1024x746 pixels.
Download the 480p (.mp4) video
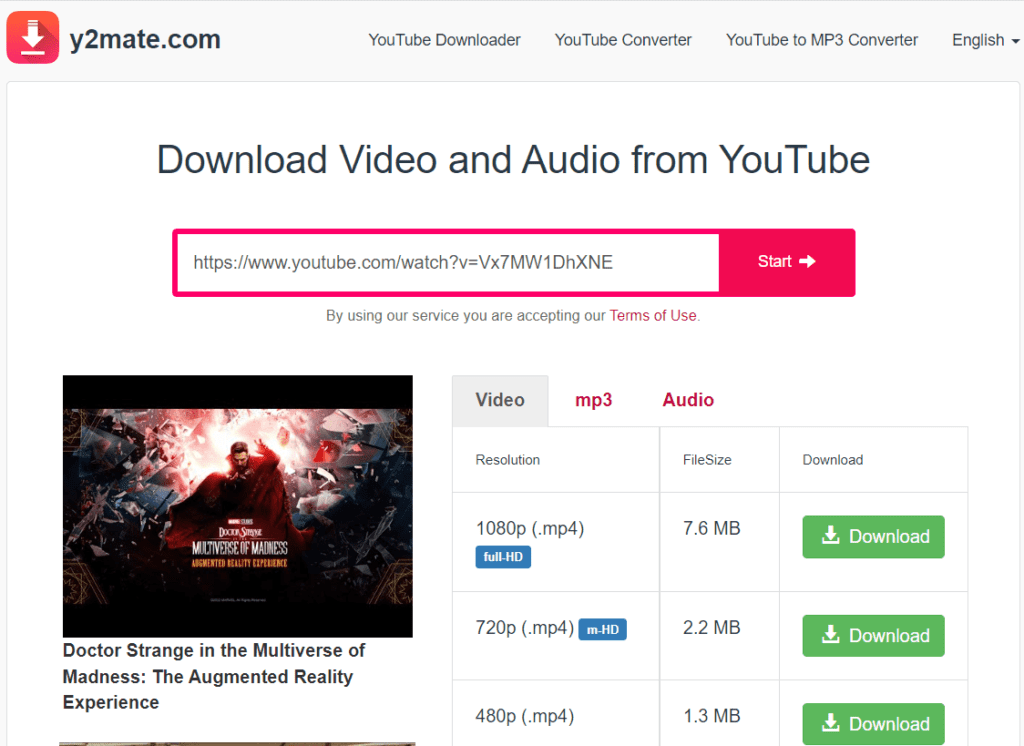(x=873, y=724)
